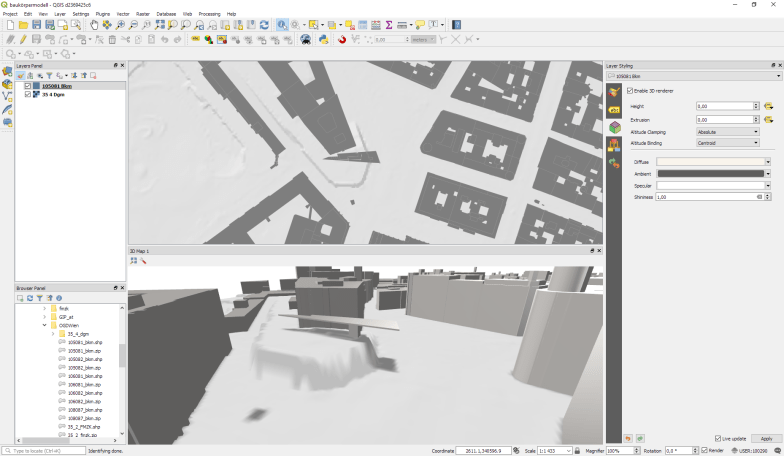The image size is (784, 456).
Task: Click the Save Project icon
Action: click(x=37, y=24)
